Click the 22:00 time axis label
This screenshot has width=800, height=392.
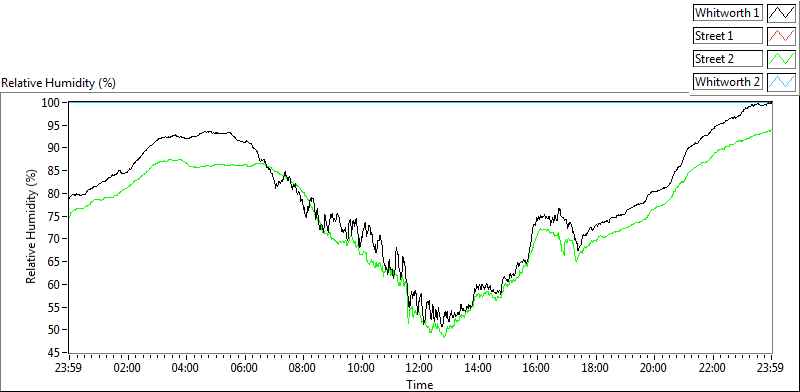pos(713,368)
